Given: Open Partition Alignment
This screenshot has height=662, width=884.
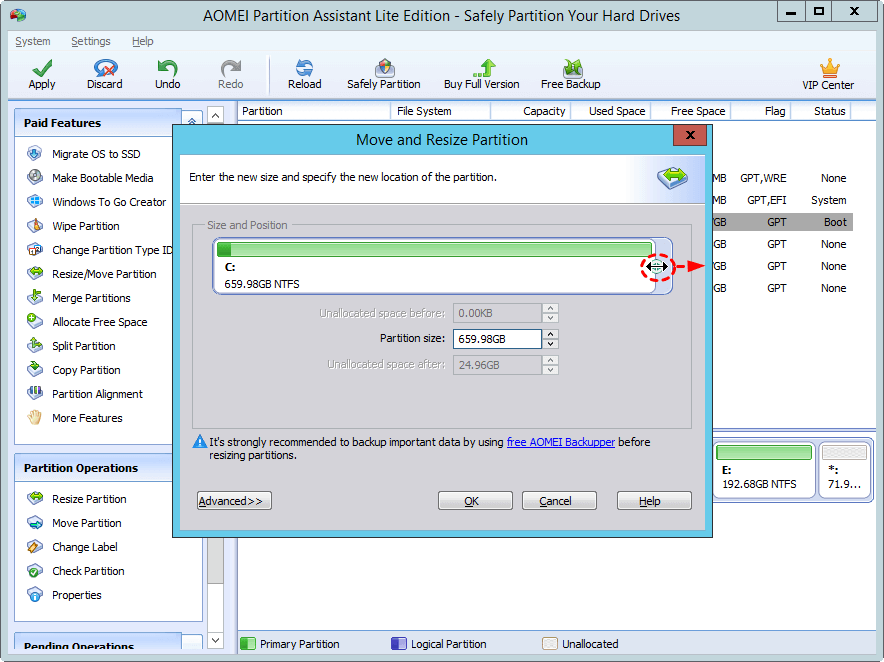Looking at the screenshot, I should pyautogui.click(x=98, y=394).
